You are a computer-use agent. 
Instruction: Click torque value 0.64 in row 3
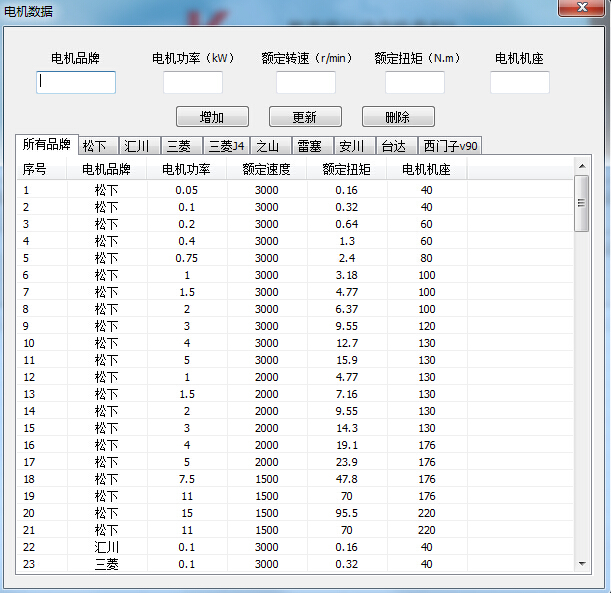click(346, 224)
